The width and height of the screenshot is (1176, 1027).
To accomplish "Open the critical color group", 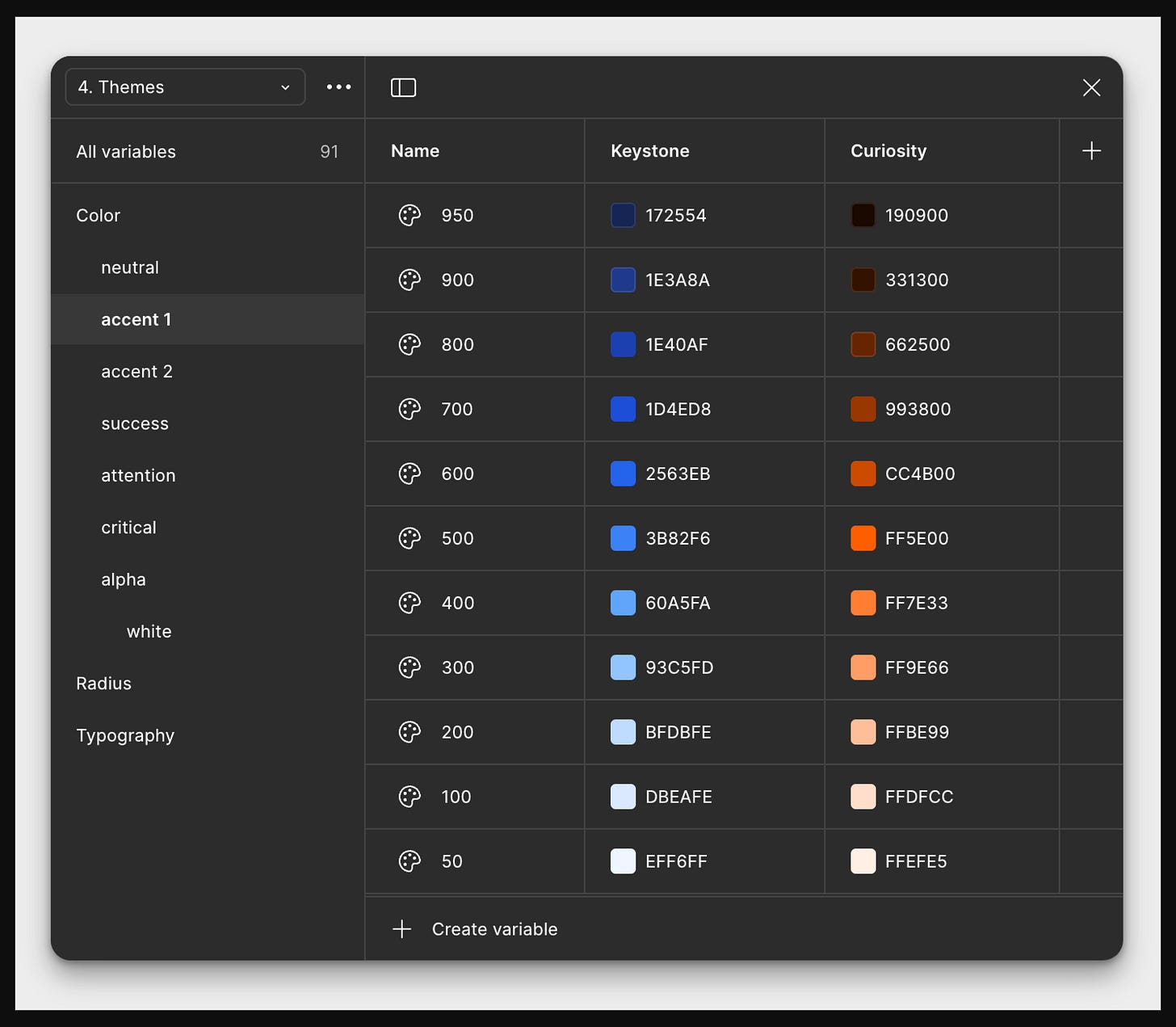I will [208, 527].
